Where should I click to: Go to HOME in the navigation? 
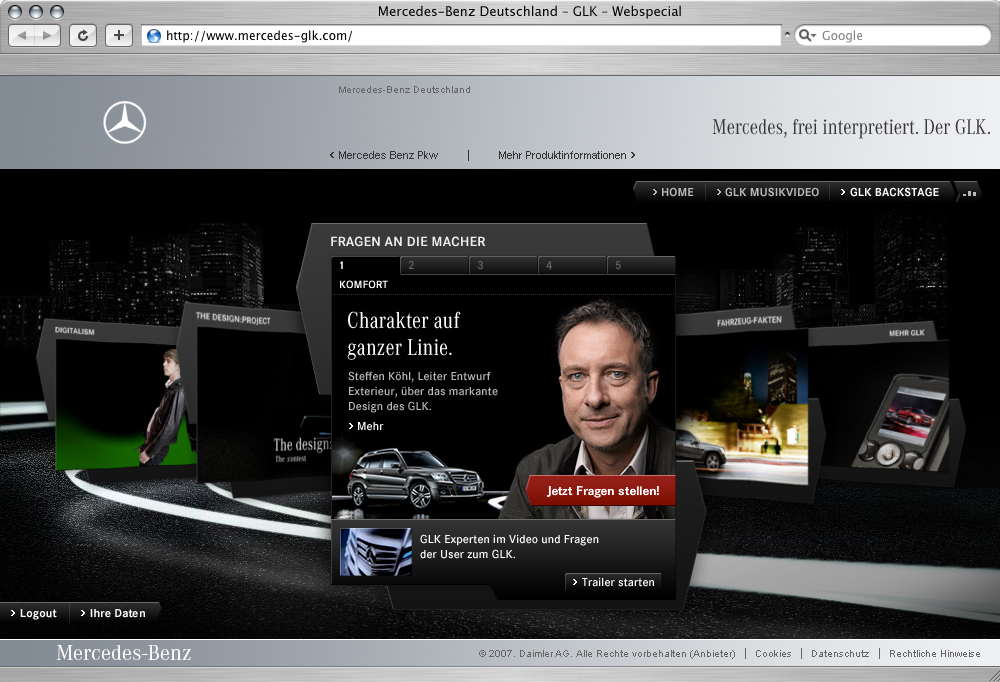(x=673, y=192)
